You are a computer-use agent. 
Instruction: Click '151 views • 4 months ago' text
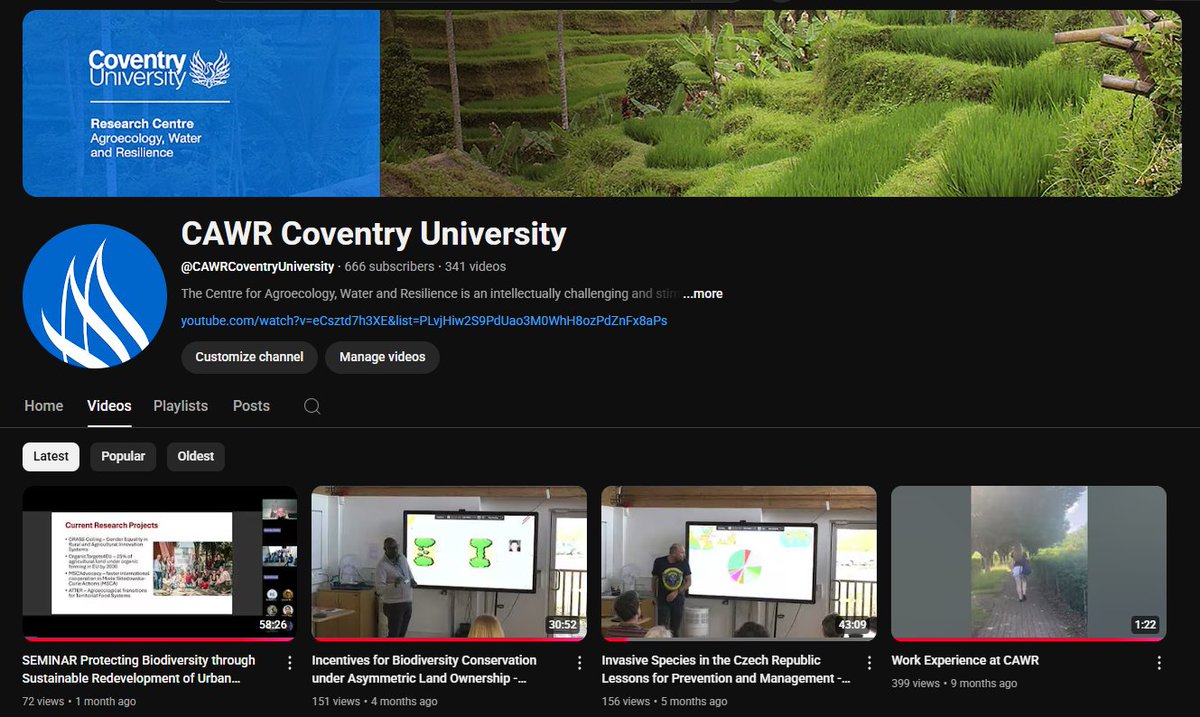(x=375, y=701)
